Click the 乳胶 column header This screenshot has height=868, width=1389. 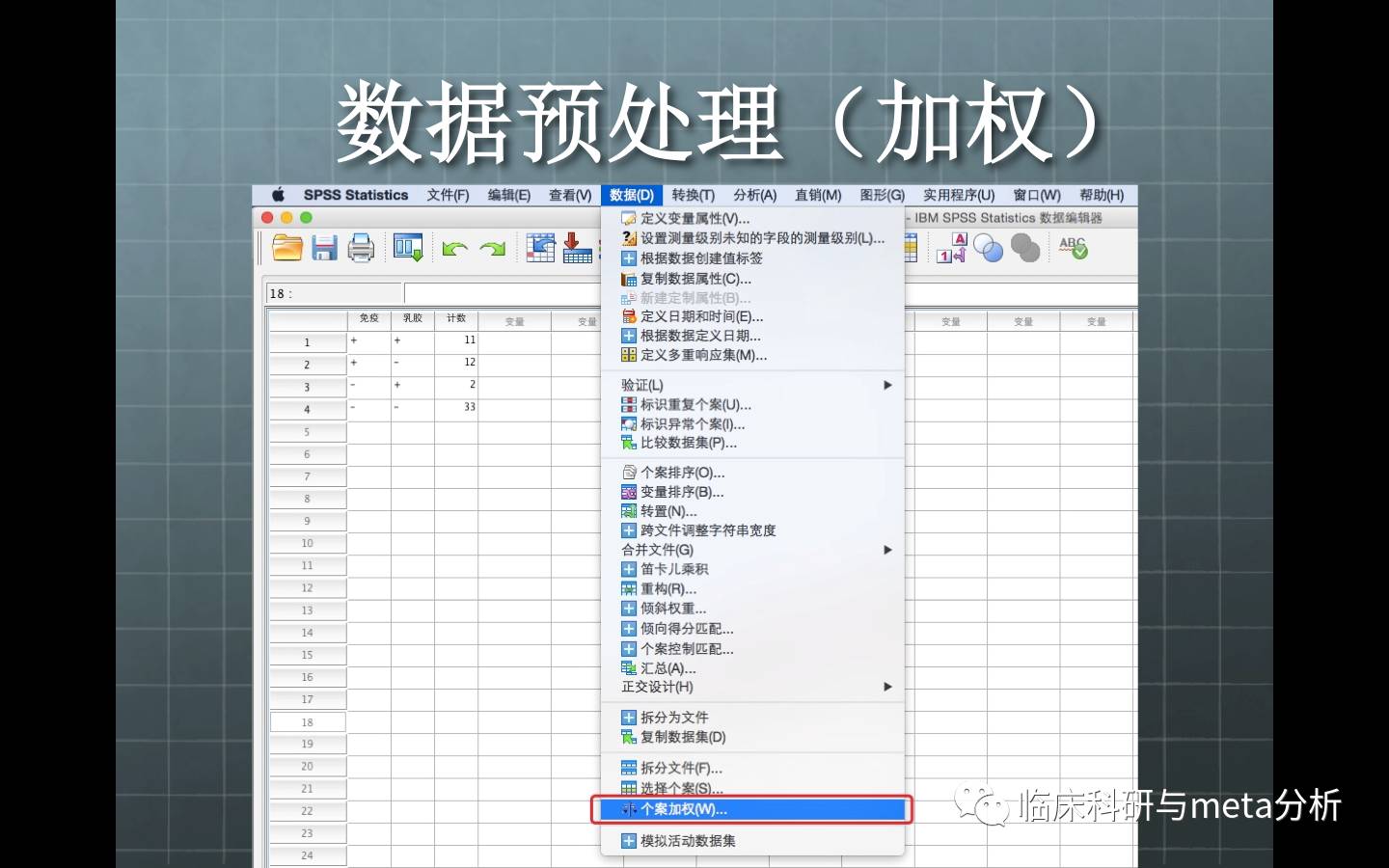pos(413,319)
